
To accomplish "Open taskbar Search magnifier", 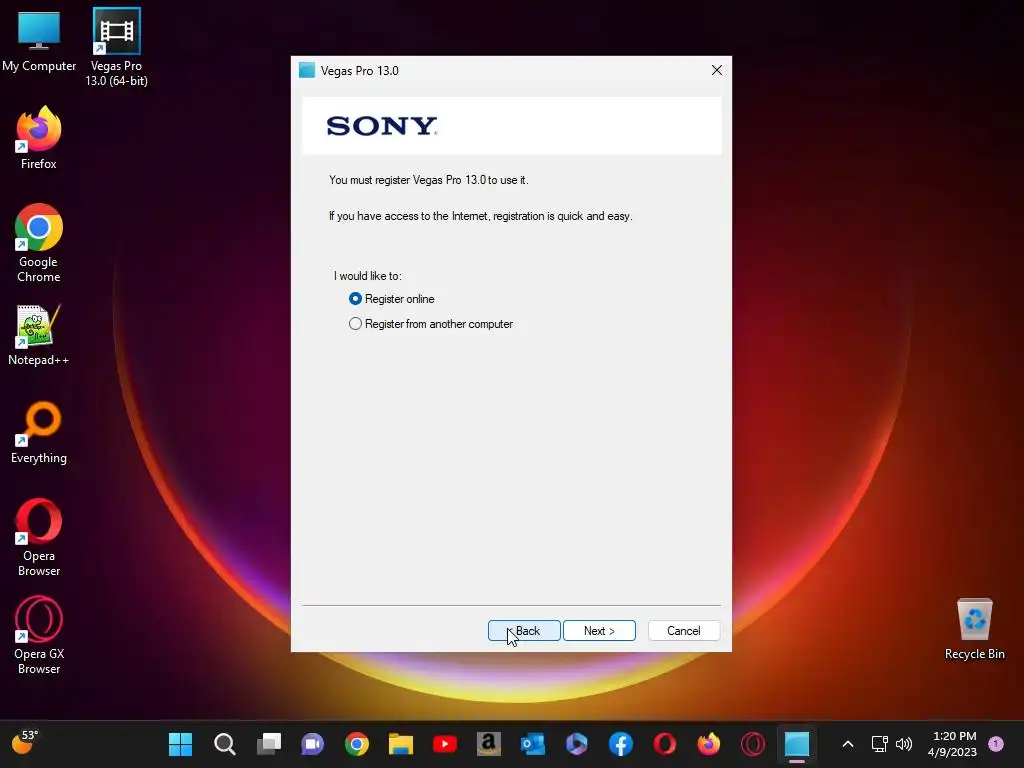I will (x=225, y=744).
